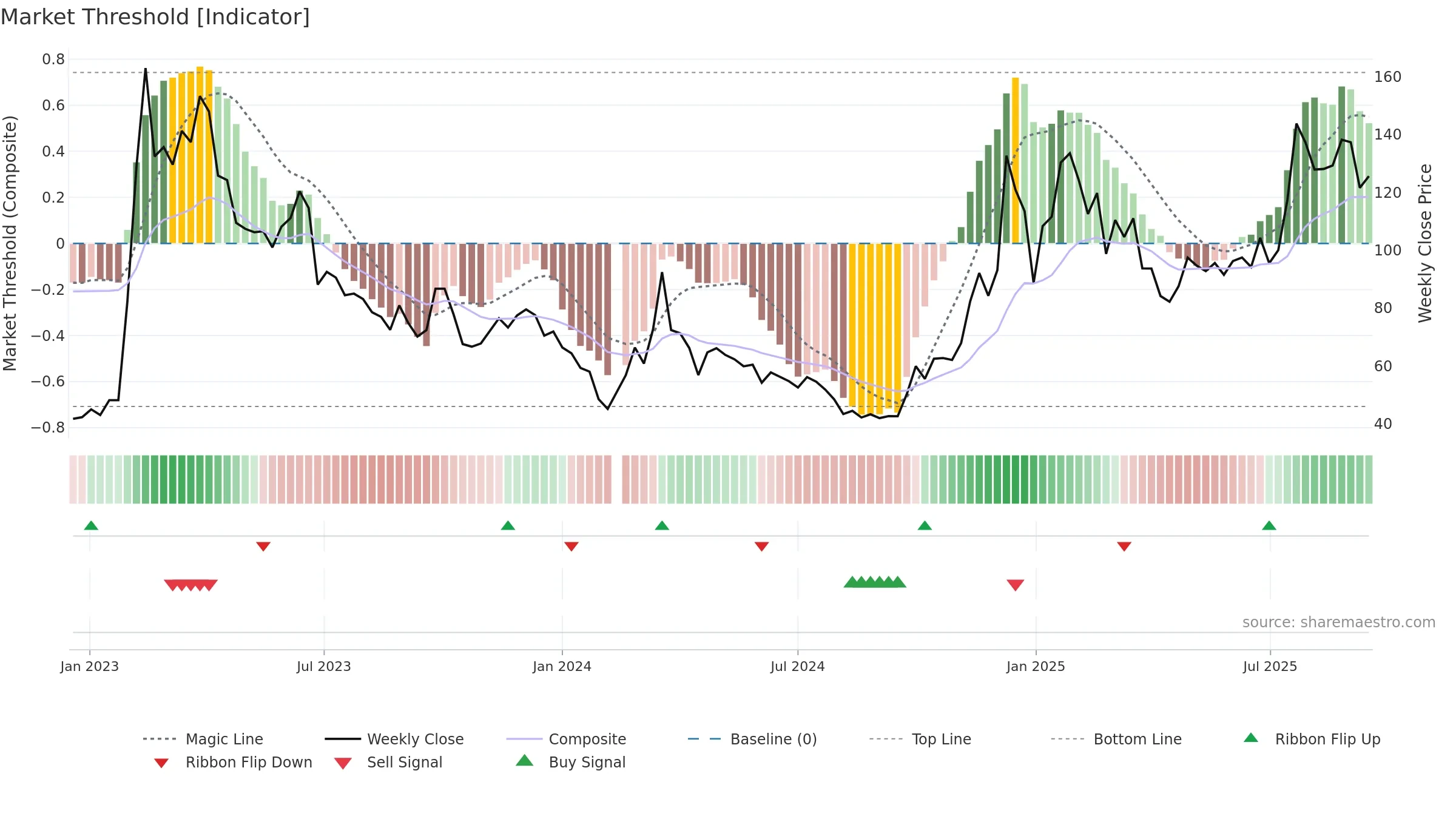Click the 40 right axis tick label
Screen dimensions: 1456x819
click(1383, 424)
